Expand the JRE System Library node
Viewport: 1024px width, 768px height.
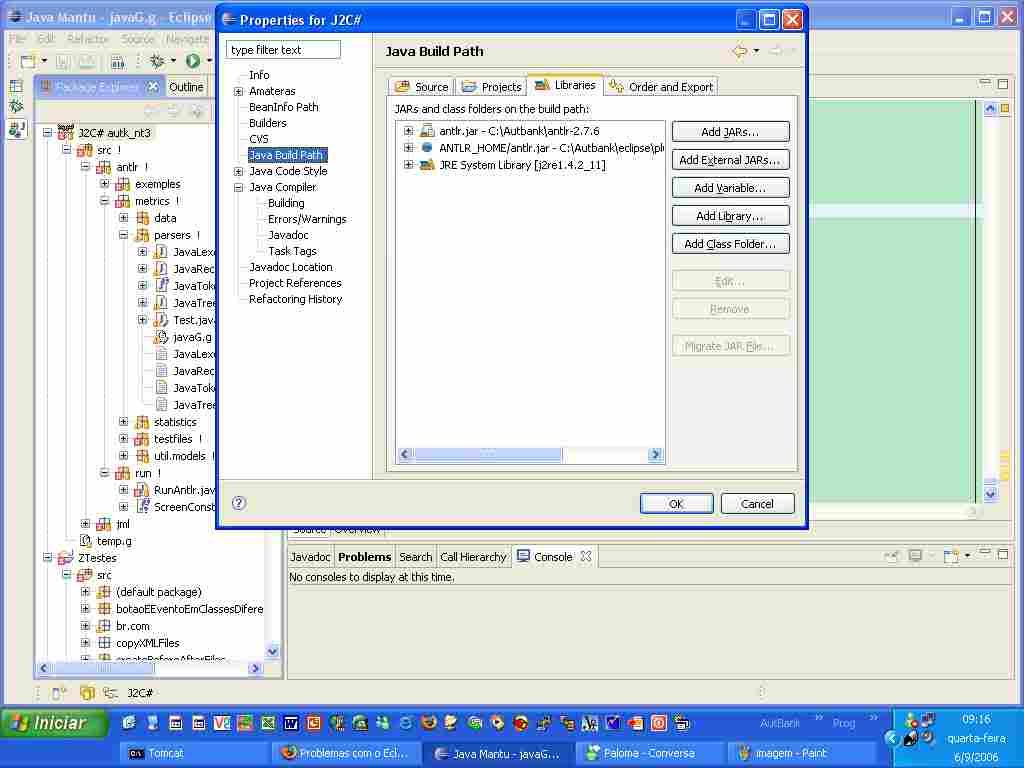pyautogui.click(x=408, y=165)
